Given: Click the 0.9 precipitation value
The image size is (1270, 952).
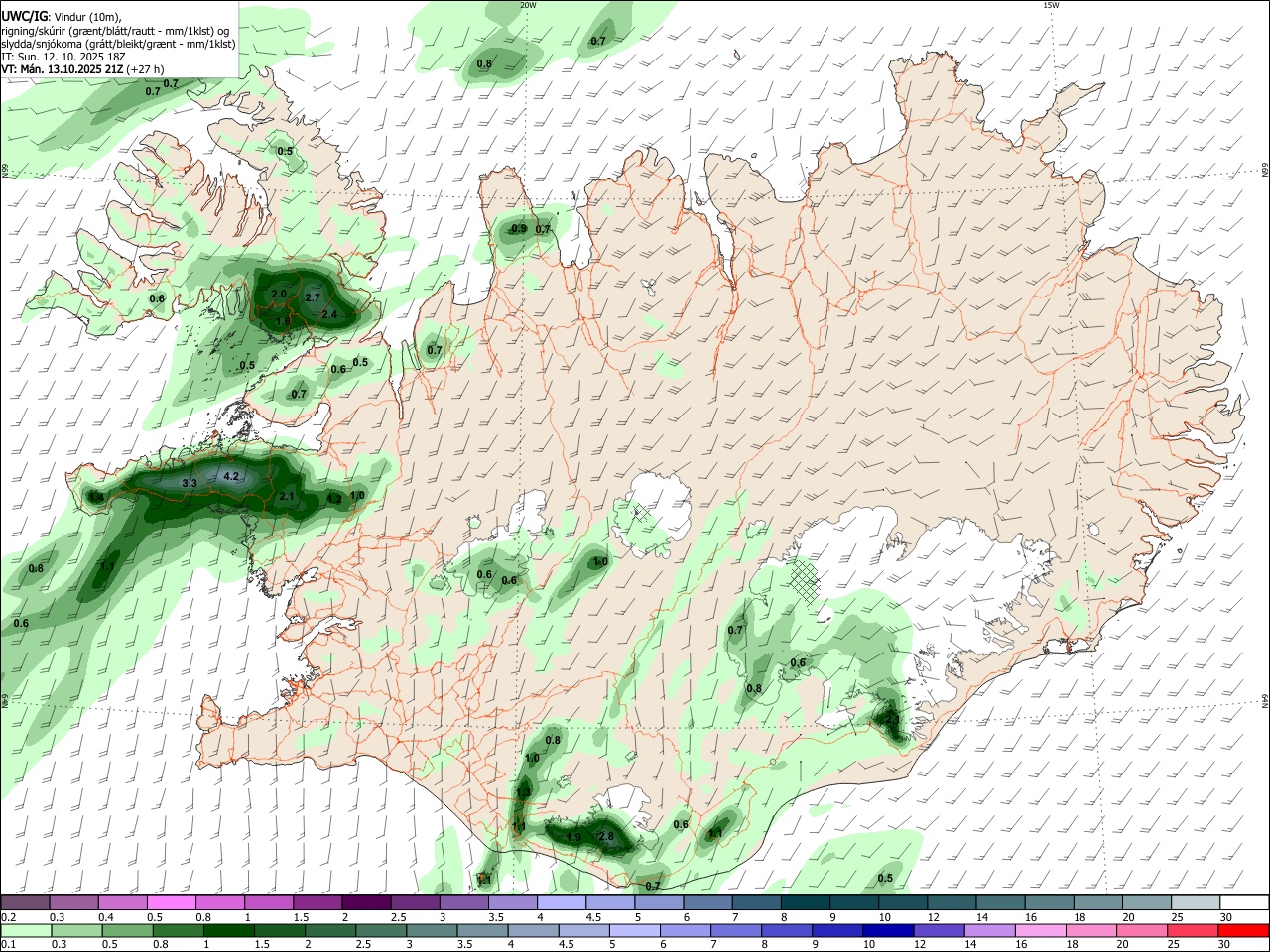Looking at the screenshot, I should 519,229.
